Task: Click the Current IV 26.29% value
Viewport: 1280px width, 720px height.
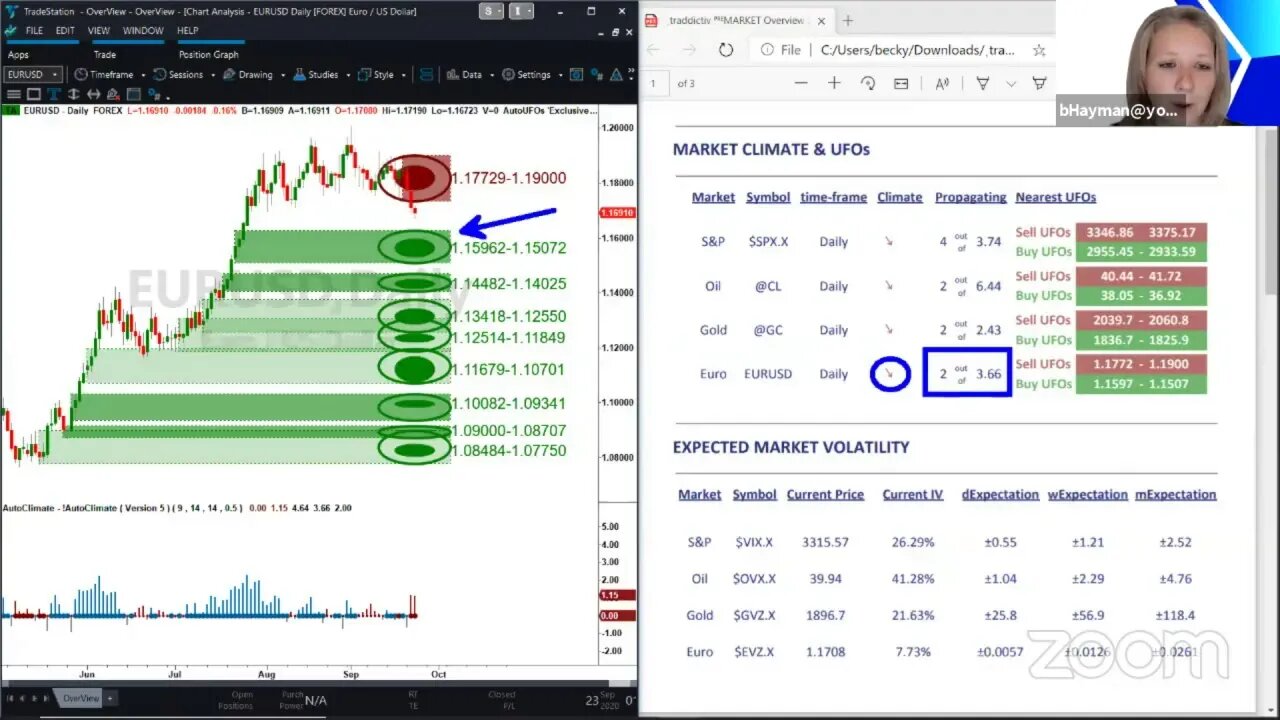Action: pyautogui.click(x=912, y=542)
